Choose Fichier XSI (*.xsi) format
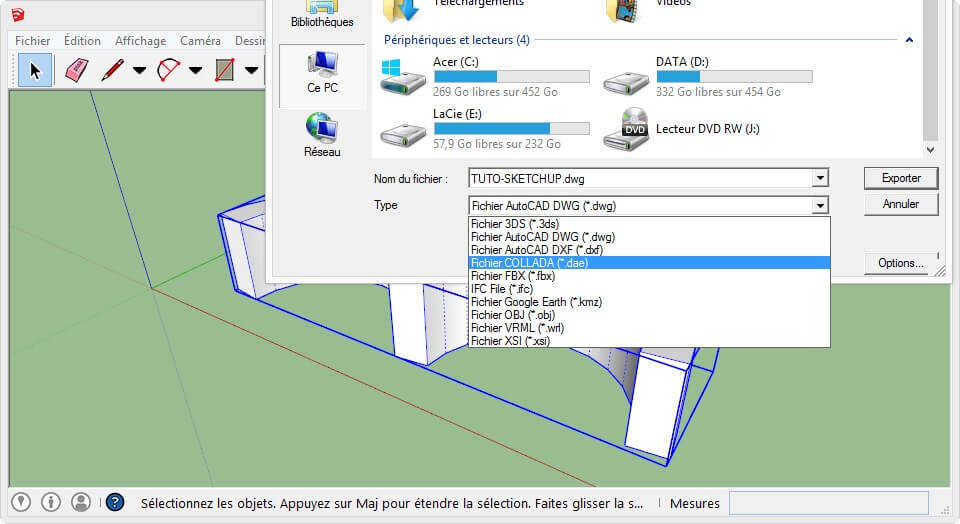 tap(649, 341)
